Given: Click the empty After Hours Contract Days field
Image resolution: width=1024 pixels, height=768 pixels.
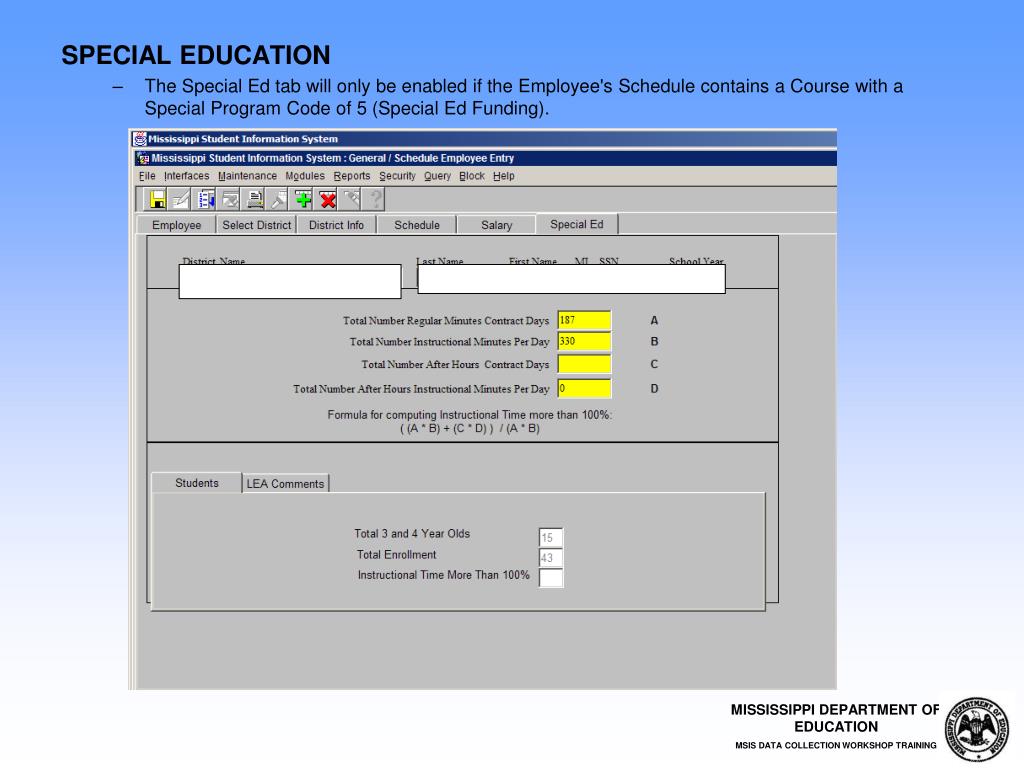Looking at the screenshot, I should click(584, 364).
